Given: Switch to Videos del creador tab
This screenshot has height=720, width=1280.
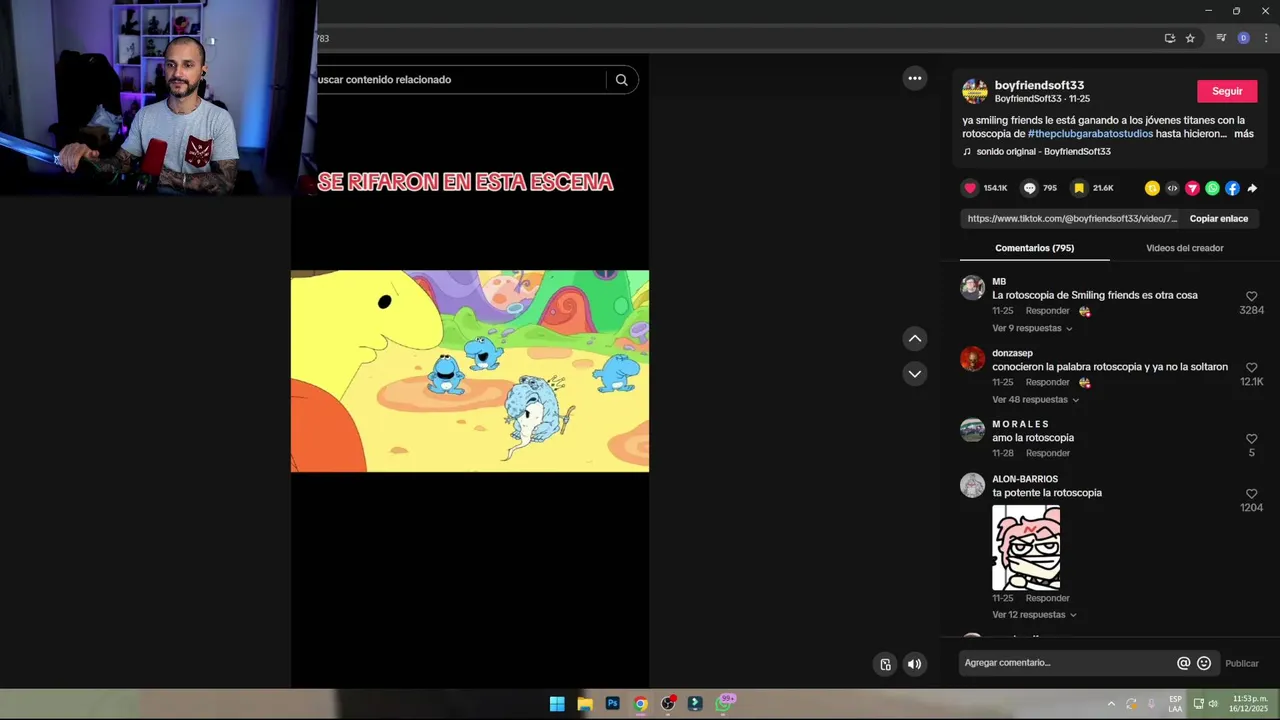Looking at the screenshot, I should coord(1184,248).
